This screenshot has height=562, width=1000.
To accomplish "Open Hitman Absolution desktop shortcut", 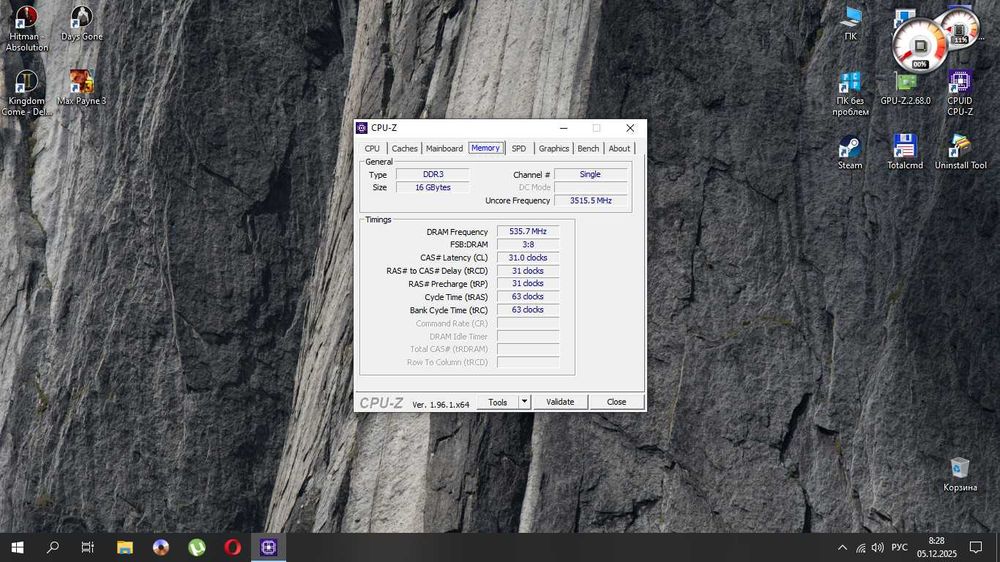I will pyautogui.click(x=26, y=28).
